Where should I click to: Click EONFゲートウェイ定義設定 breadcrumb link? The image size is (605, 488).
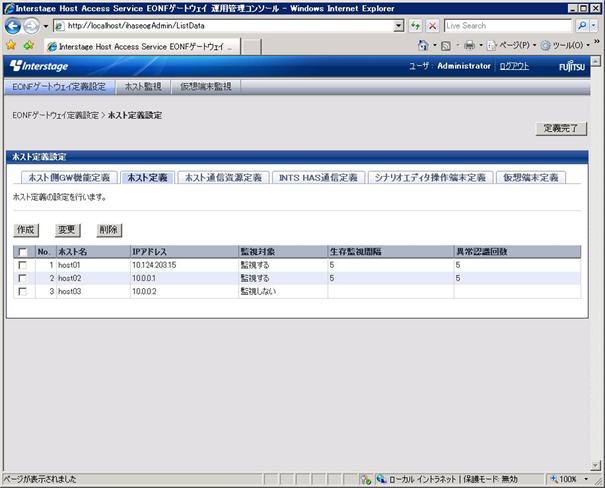click(56, 115)
